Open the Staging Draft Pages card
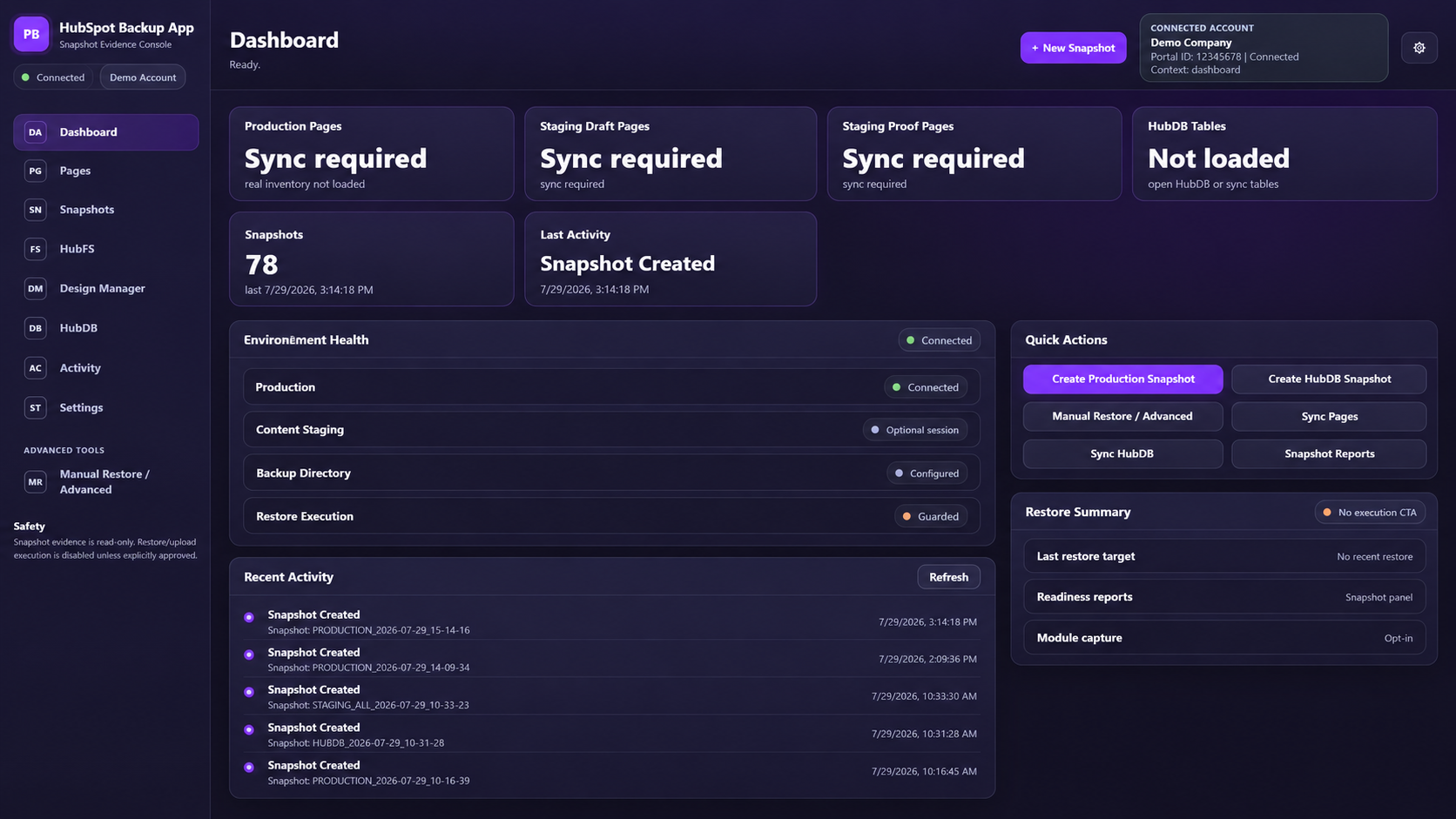 671,154
